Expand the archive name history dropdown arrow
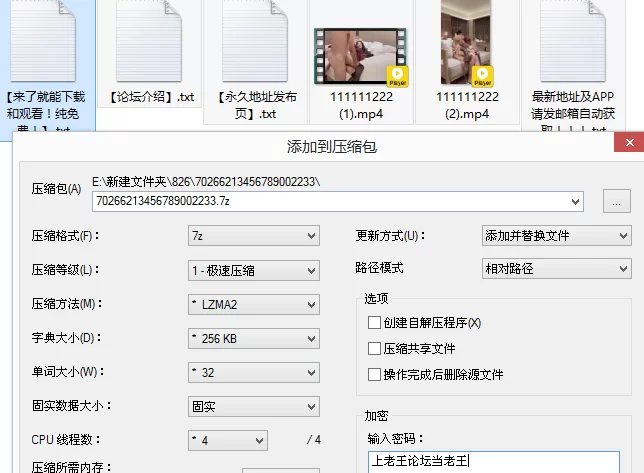This screenshot has width=644, height=473. 575,202
